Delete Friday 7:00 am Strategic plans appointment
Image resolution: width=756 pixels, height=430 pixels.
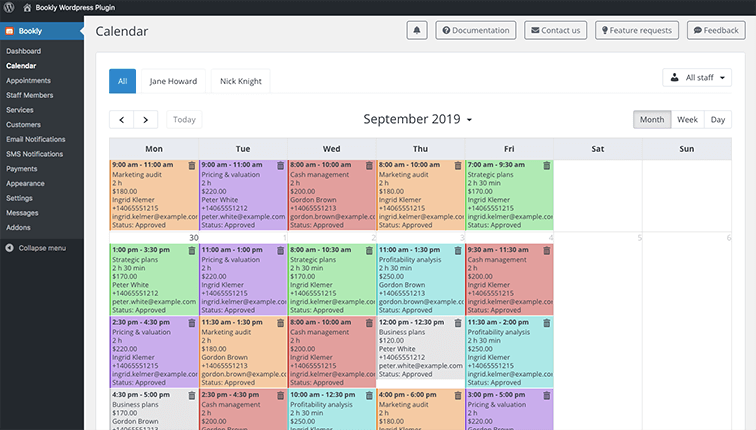click(x=546, y=165)
